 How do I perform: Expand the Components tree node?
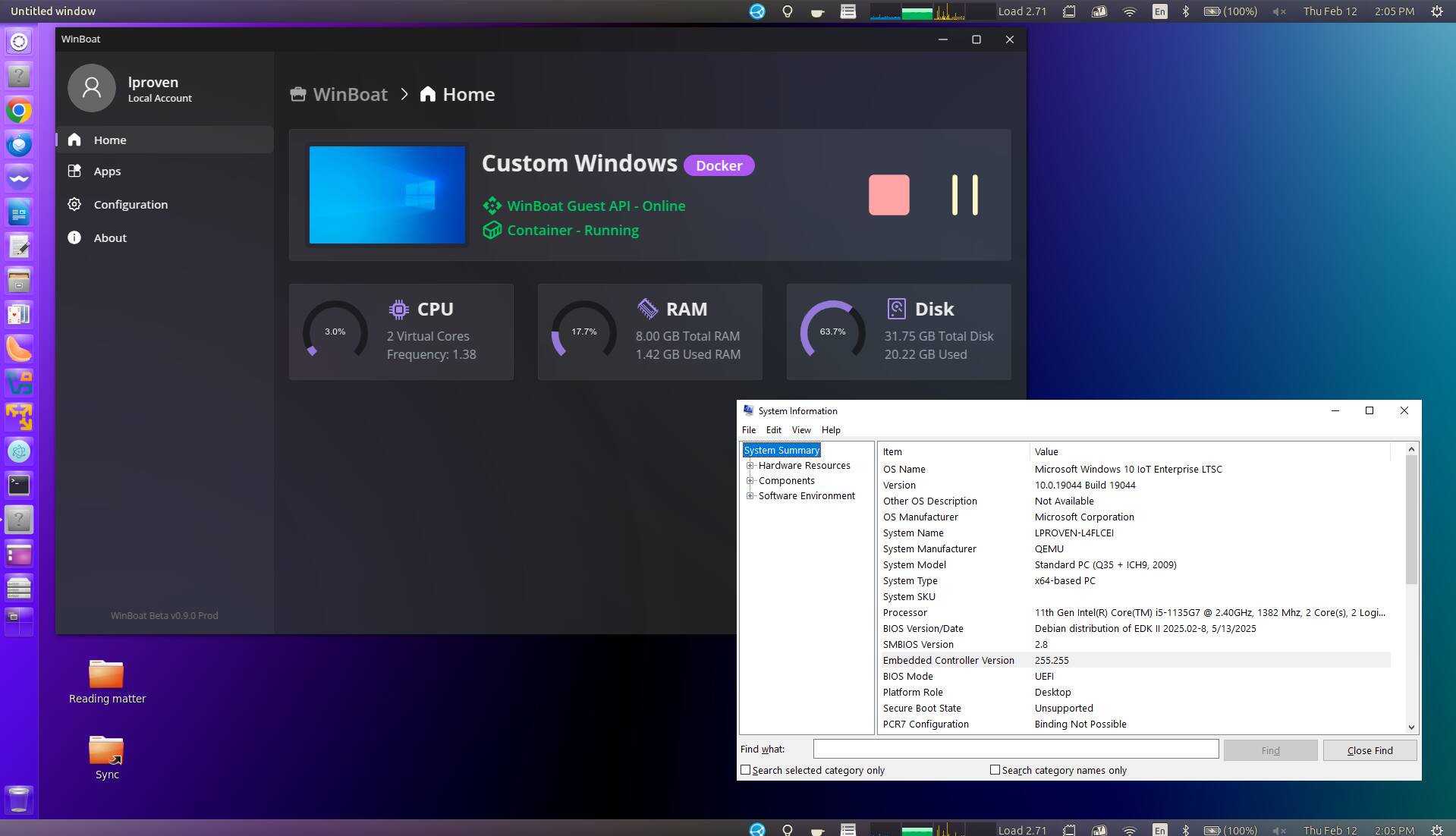[x=750, y=481]
